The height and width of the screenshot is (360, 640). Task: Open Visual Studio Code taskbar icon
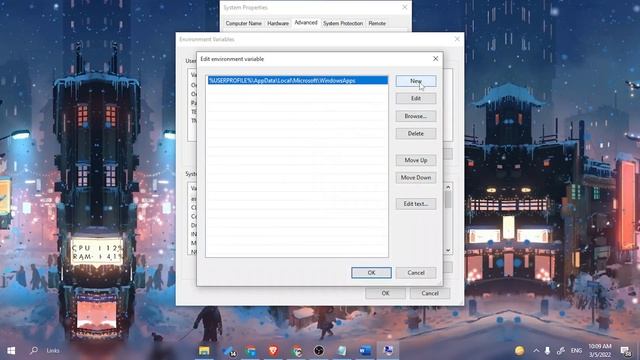point(229,351)
